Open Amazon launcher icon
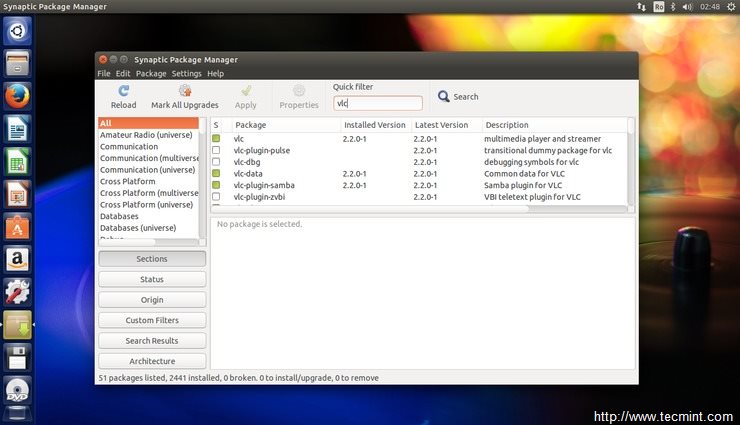This screenshot has height=425, width=740. point(17,260)
